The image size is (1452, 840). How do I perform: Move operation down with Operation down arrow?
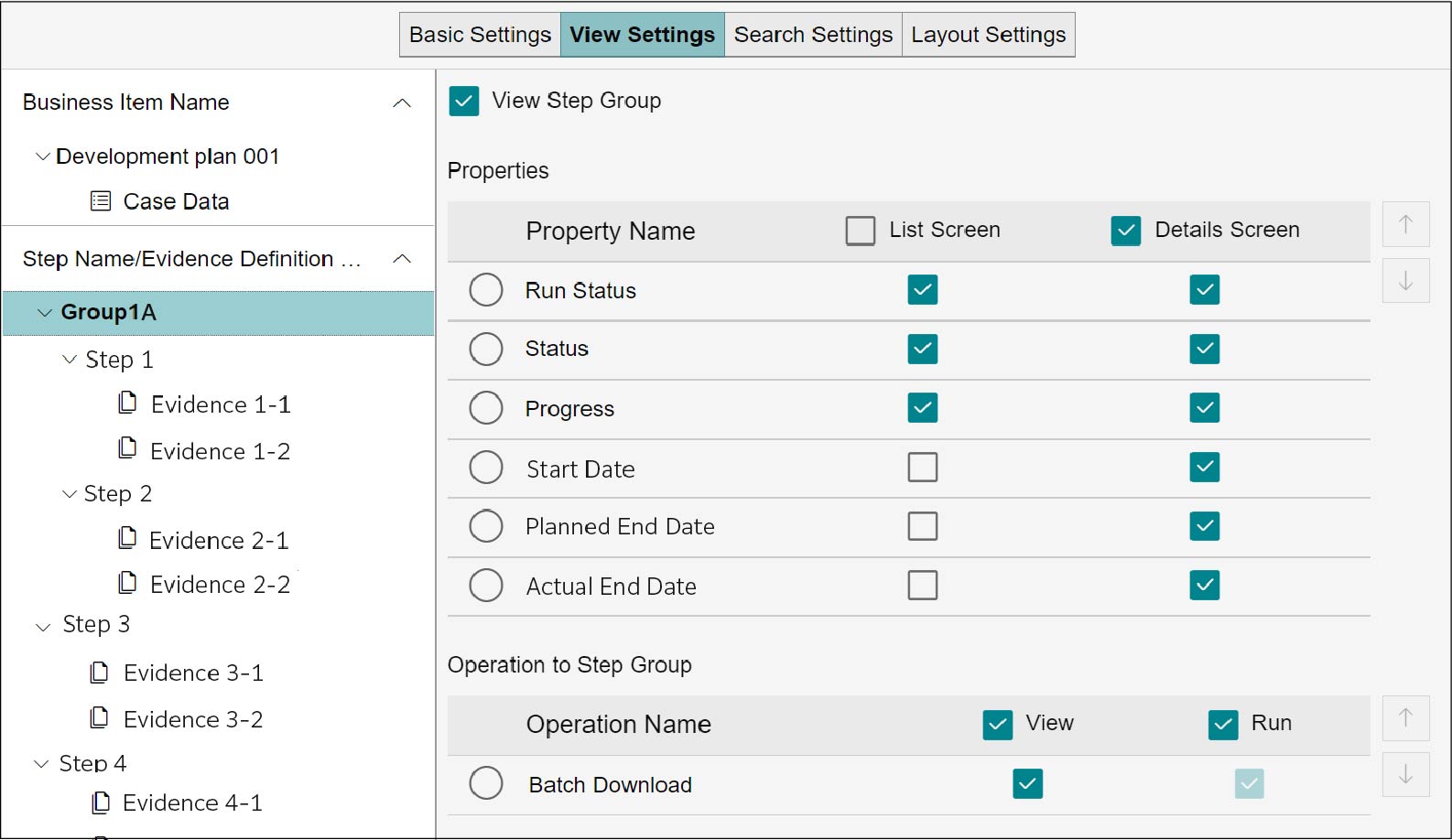click(x=1405, y=774)
